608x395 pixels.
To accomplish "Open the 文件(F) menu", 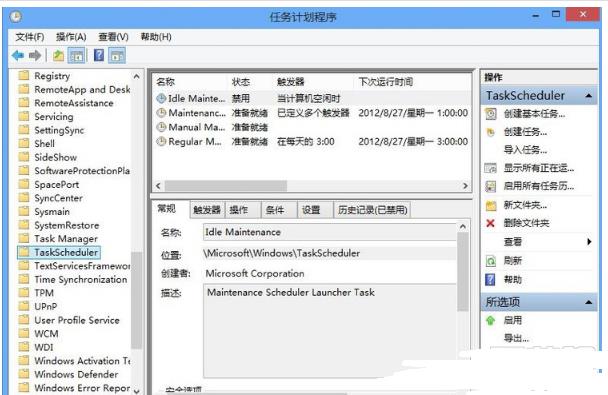I will [x=29, y=37].
